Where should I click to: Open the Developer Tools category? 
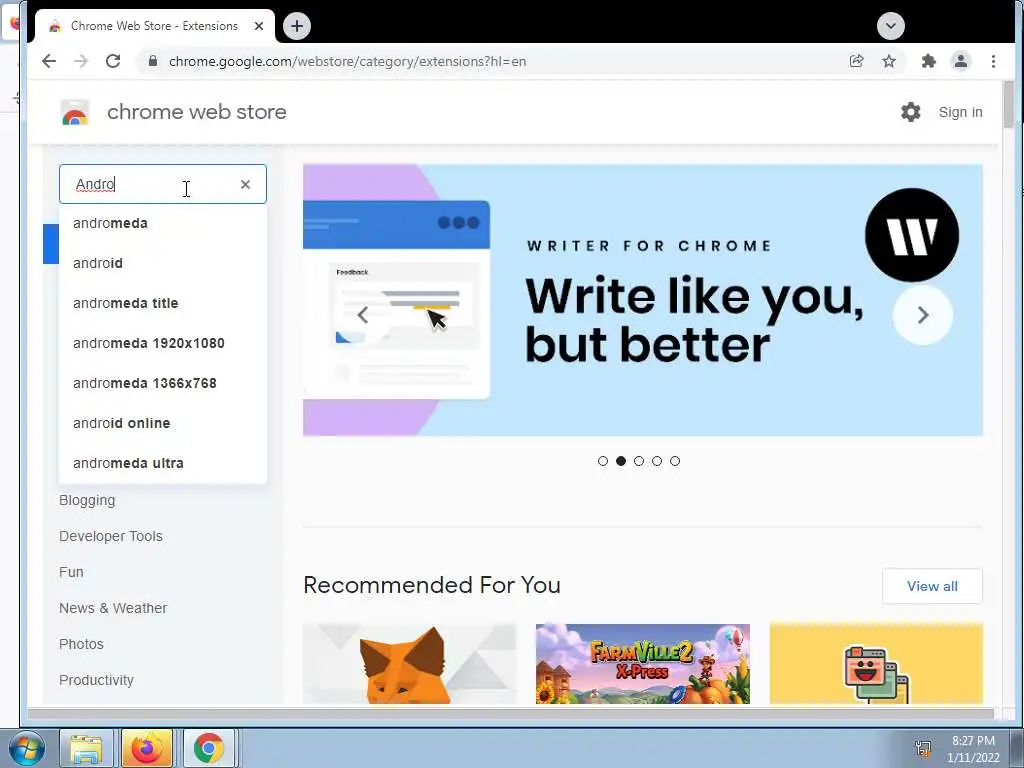coord(110,536)
